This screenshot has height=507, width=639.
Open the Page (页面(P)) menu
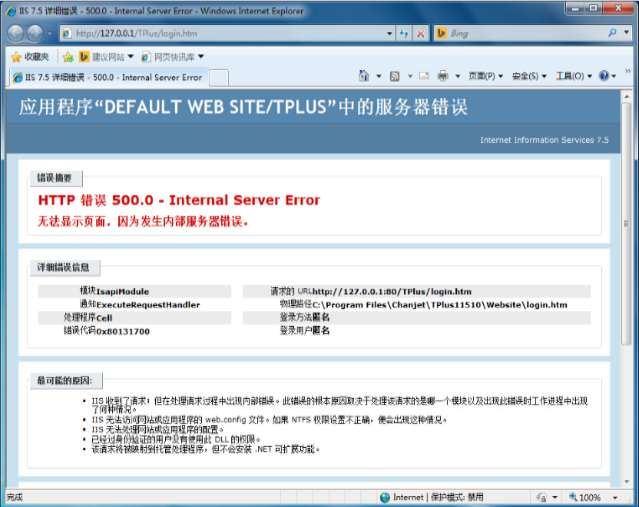pyautogui.click(x=485, y=76)
